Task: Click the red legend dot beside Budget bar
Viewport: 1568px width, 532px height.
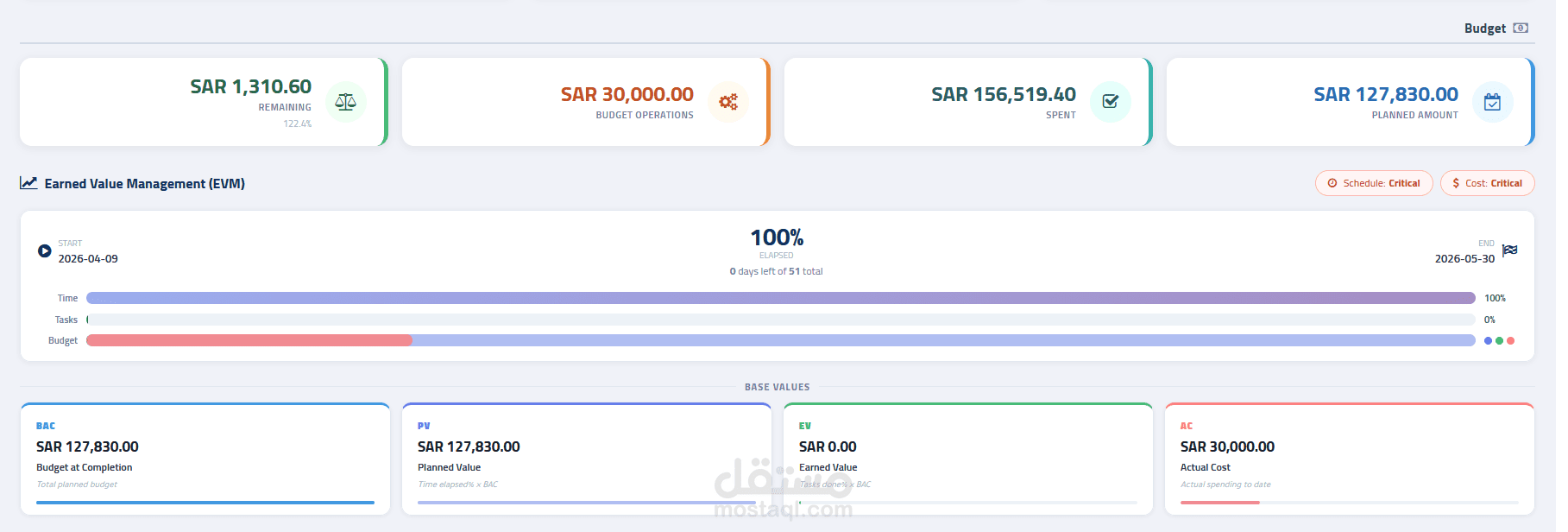Action: [1510, 341]
